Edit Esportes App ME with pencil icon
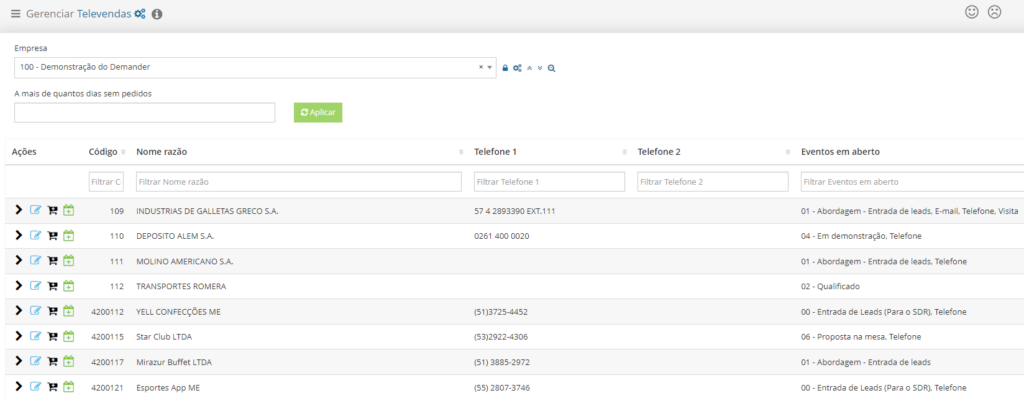The width and height of the screenshot is (1024, 398). 36,386
